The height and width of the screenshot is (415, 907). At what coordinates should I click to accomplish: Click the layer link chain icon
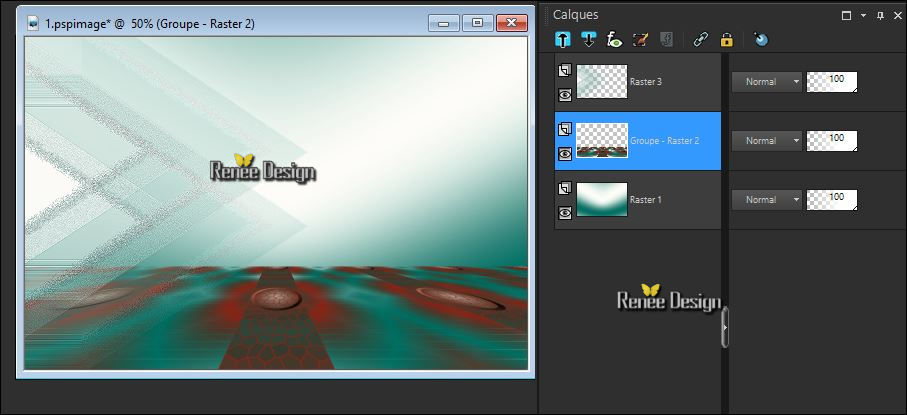point(700,39)
